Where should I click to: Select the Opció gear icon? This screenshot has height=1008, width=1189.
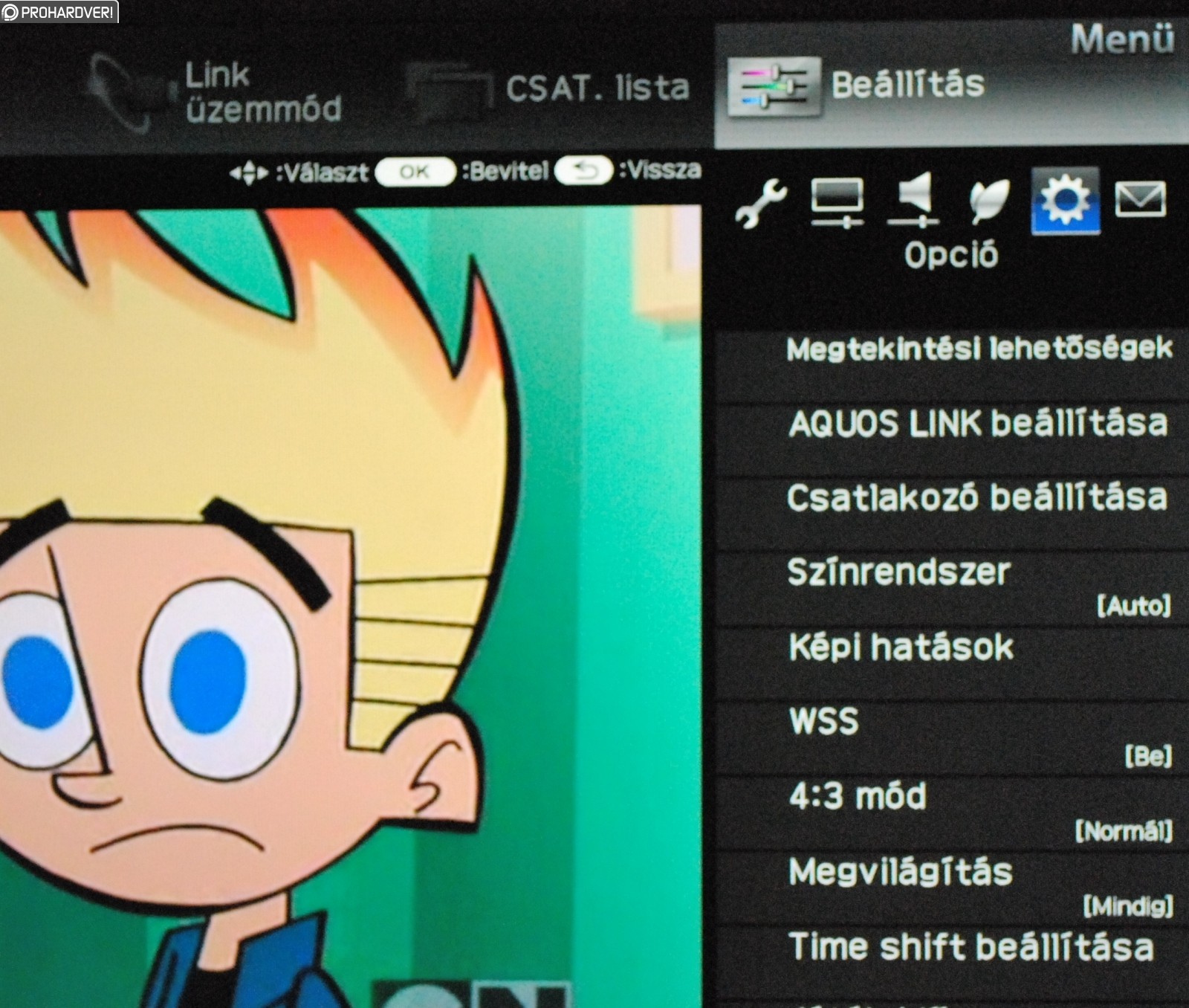point(1065,201)
